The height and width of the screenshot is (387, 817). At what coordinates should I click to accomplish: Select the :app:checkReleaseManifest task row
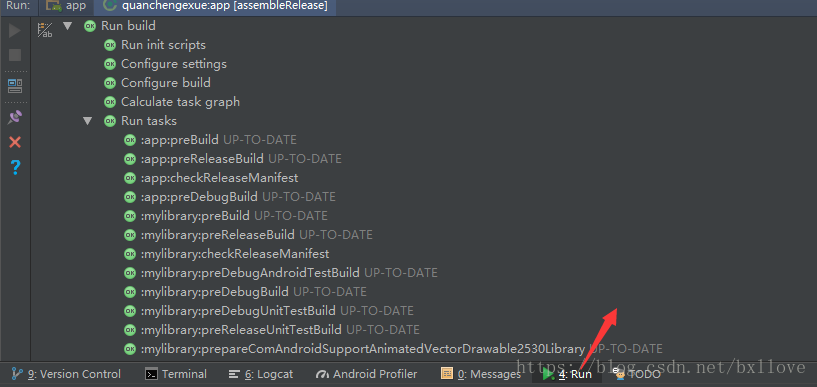[212, 178]
